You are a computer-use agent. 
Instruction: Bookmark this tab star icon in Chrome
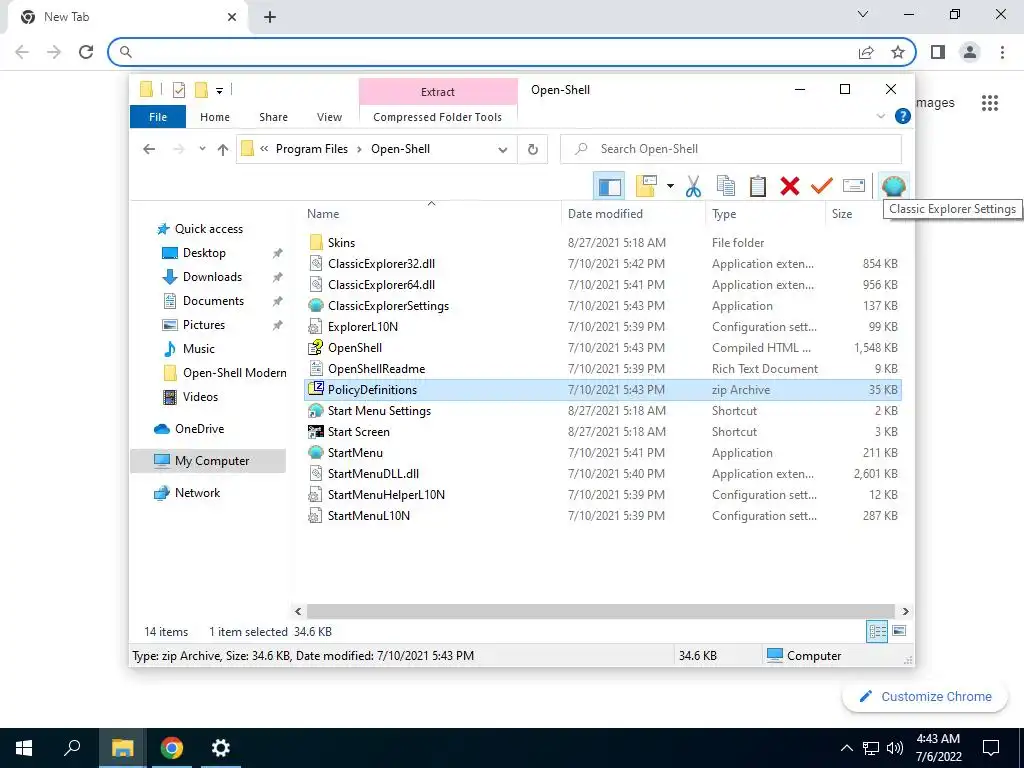pos(898,52)
